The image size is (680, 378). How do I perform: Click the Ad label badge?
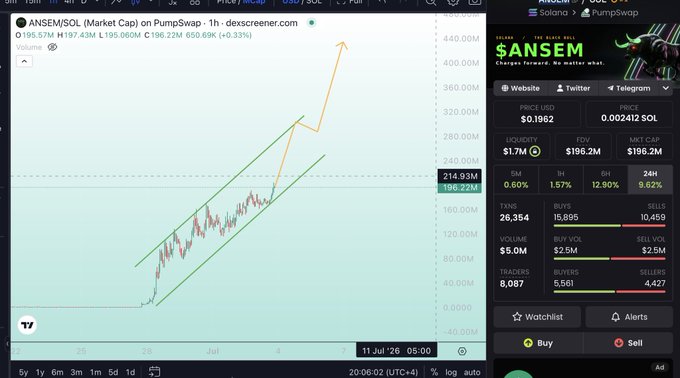[x=660, y=368]
